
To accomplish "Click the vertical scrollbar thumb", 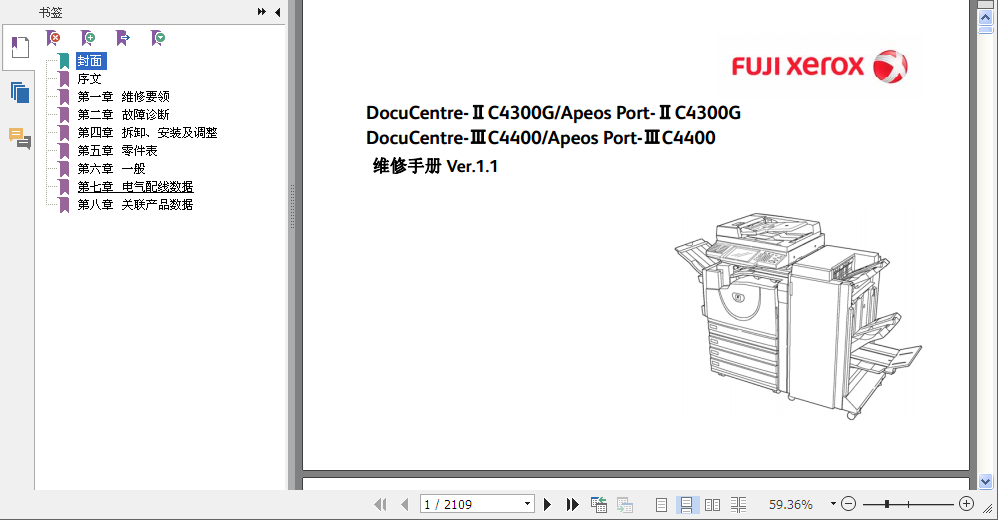I will coord(985,30).
